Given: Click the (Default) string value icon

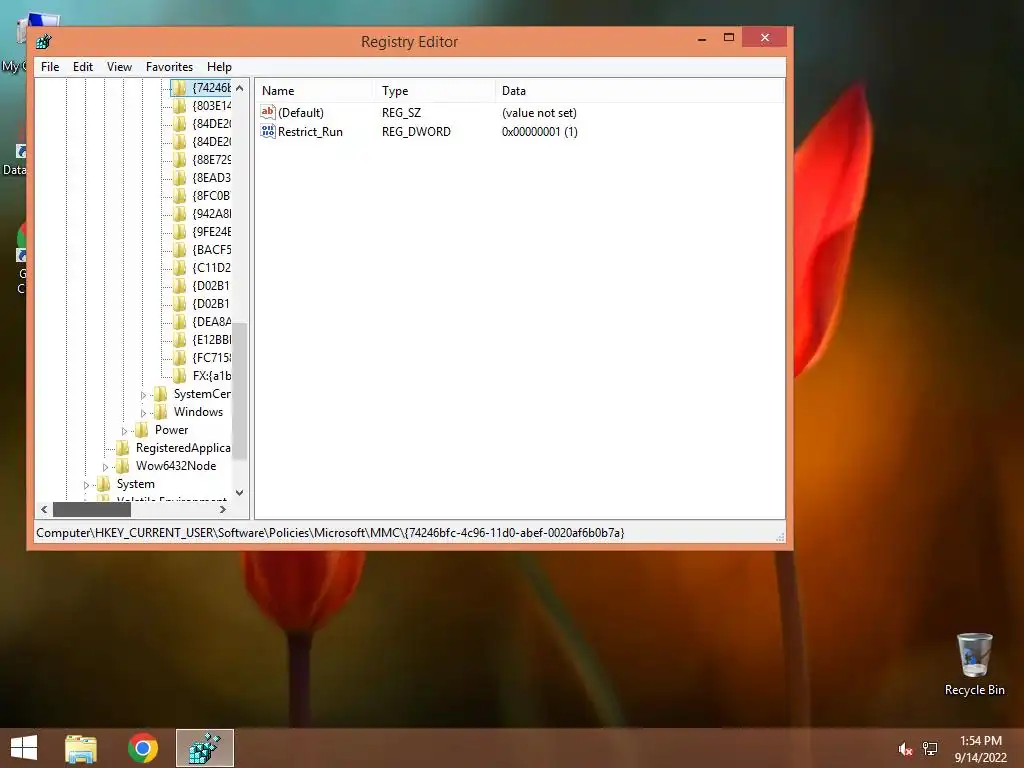Looking at the screenshot, I should click(268, 112).
